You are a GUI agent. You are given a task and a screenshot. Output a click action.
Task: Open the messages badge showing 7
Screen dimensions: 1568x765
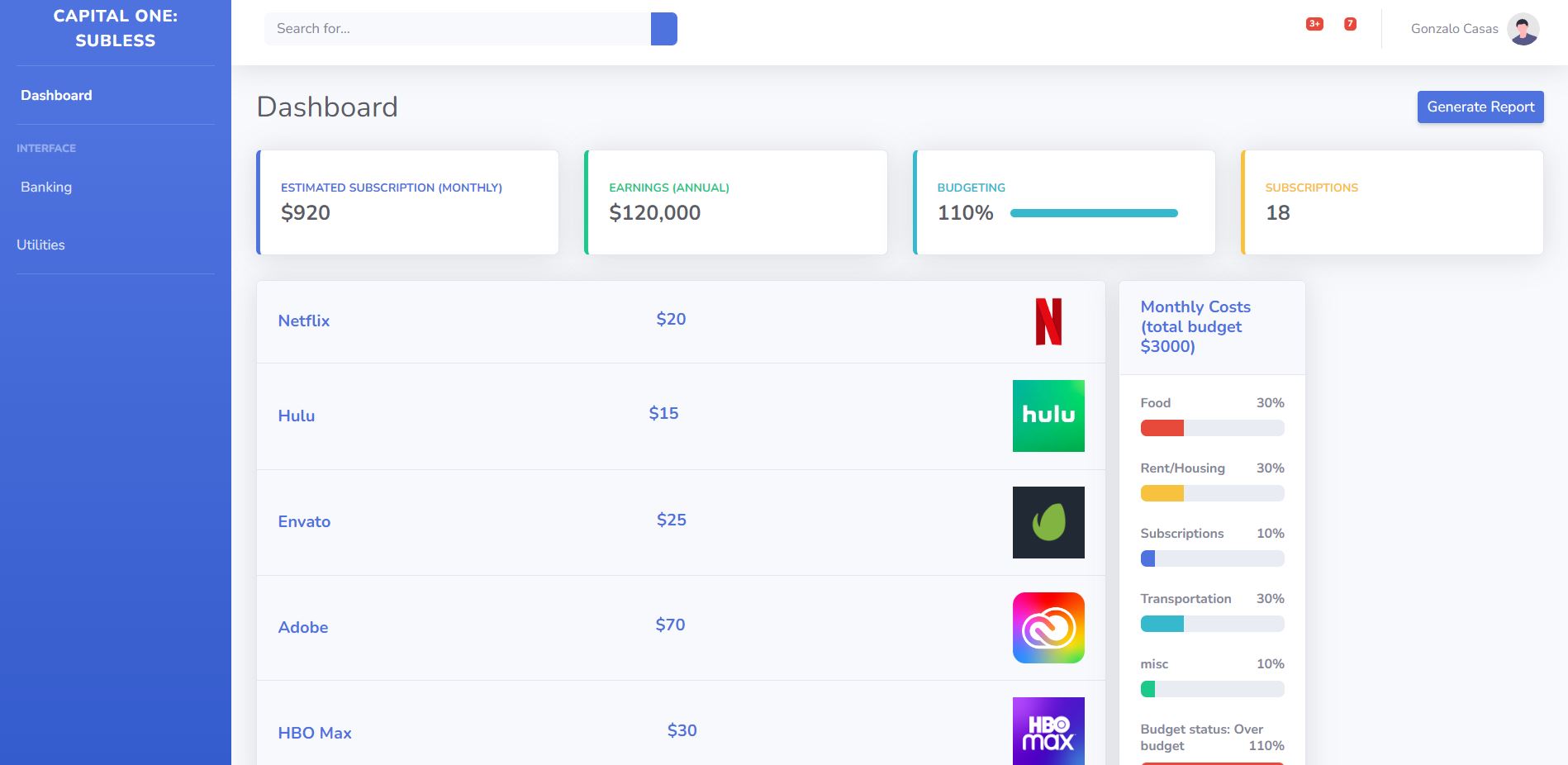point(1350,24)
